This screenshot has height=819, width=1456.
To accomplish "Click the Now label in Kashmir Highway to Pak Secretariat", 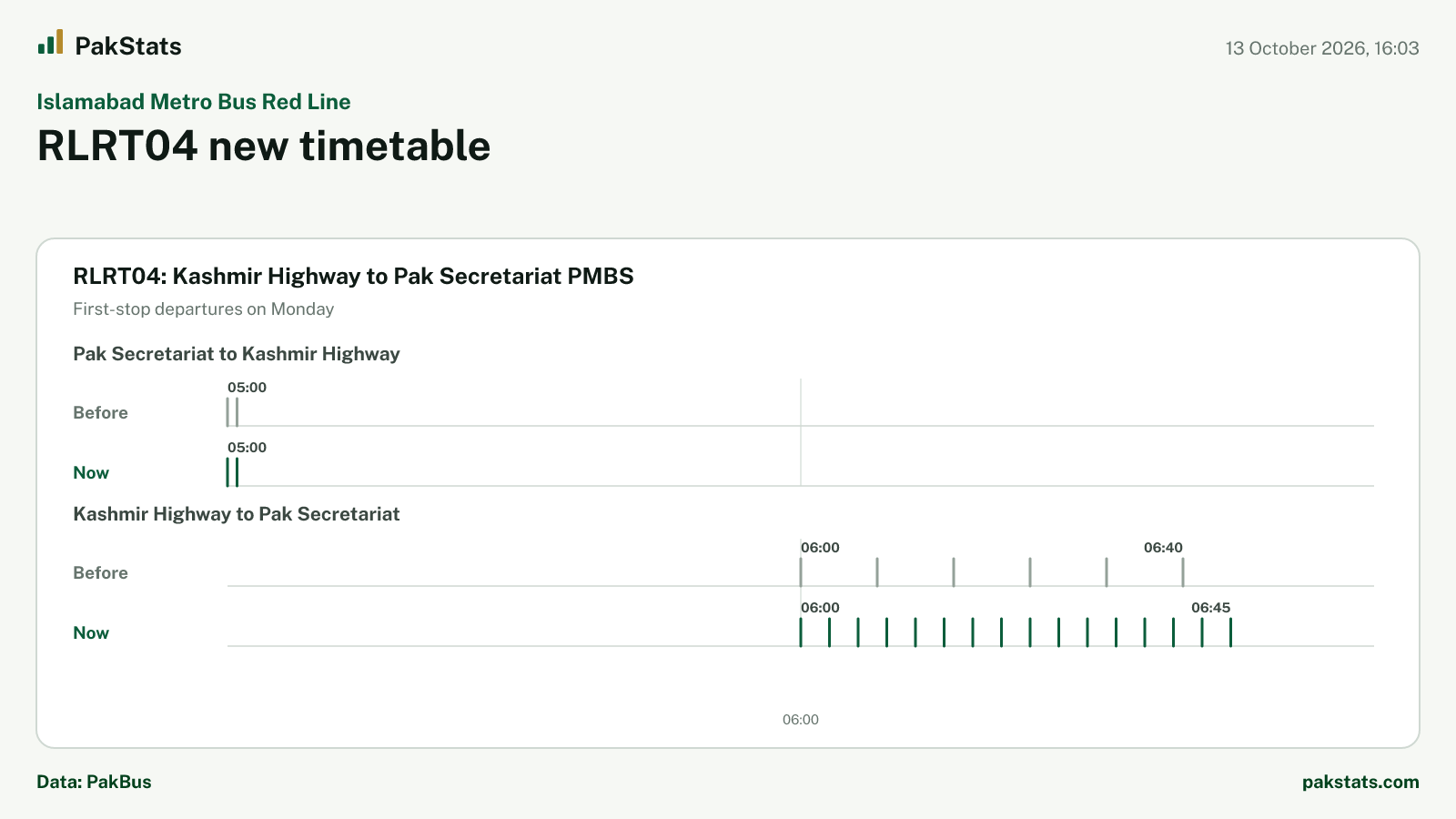I will 91,633.
